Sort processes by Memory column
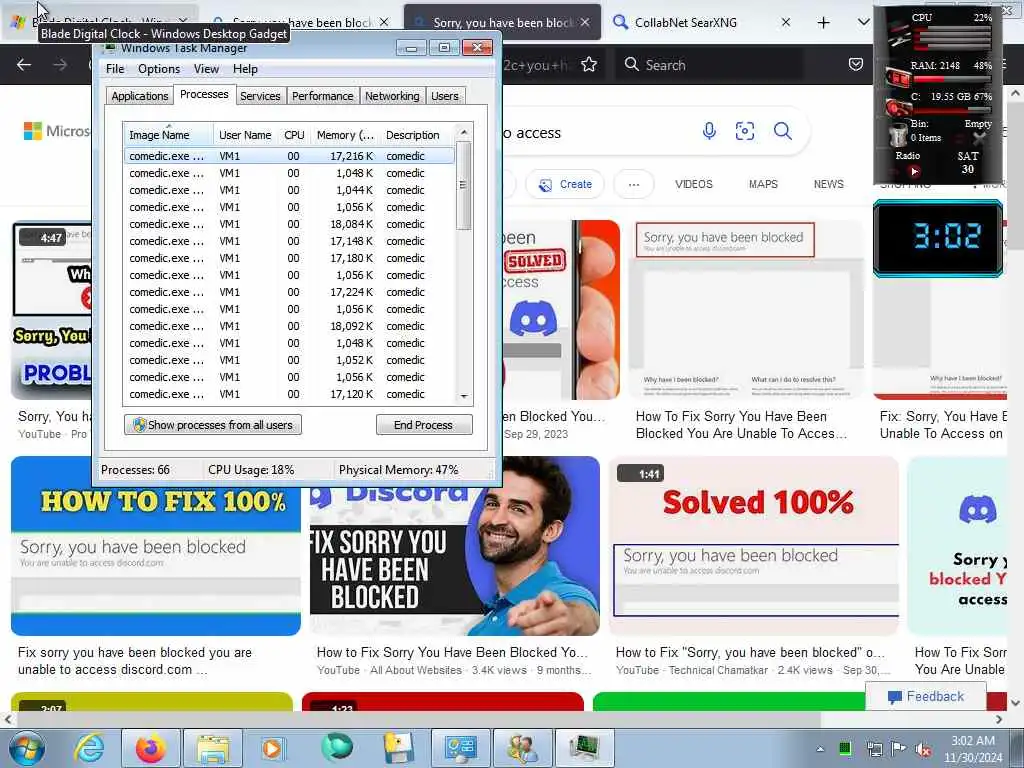The image size is (1024, 768). pos(345,135)
